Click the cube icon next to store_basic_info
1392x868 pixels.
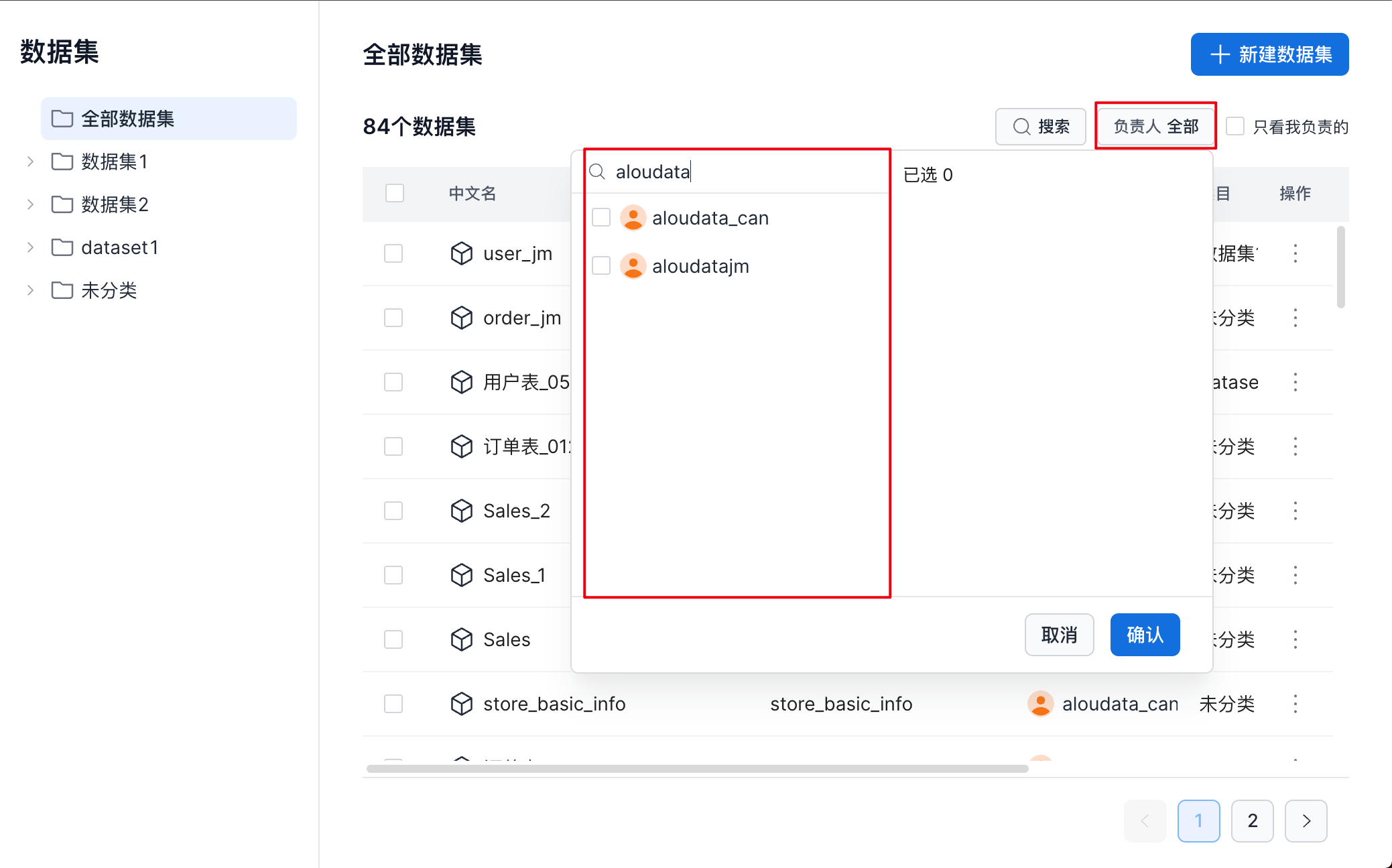(461, 704)
